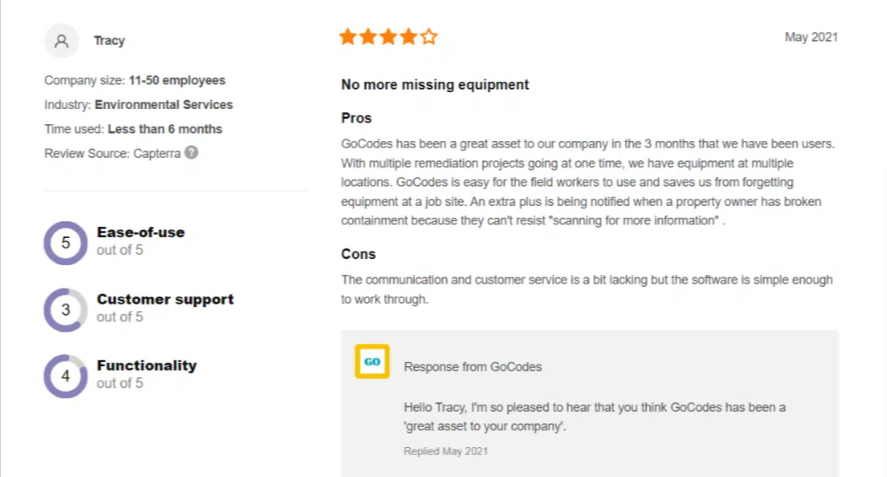Click the 'Response from GoCodes' heading
The height and width of the screenshot is (477, 887).
[x=473, y=367]
